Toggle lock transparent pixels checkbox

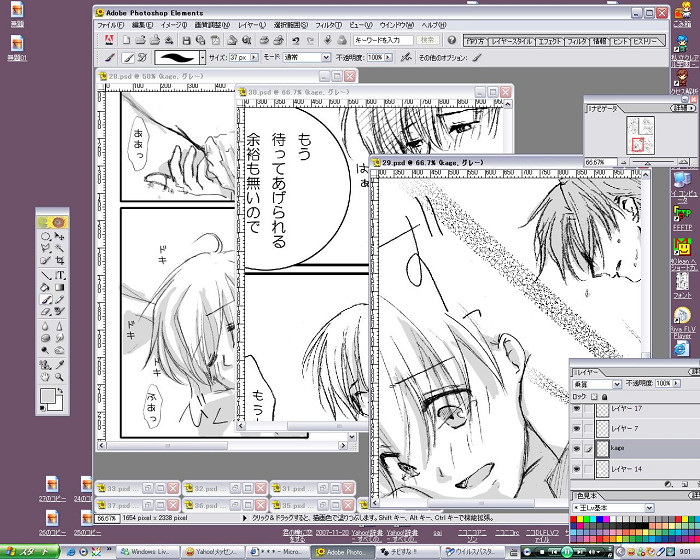click(594, 397)
